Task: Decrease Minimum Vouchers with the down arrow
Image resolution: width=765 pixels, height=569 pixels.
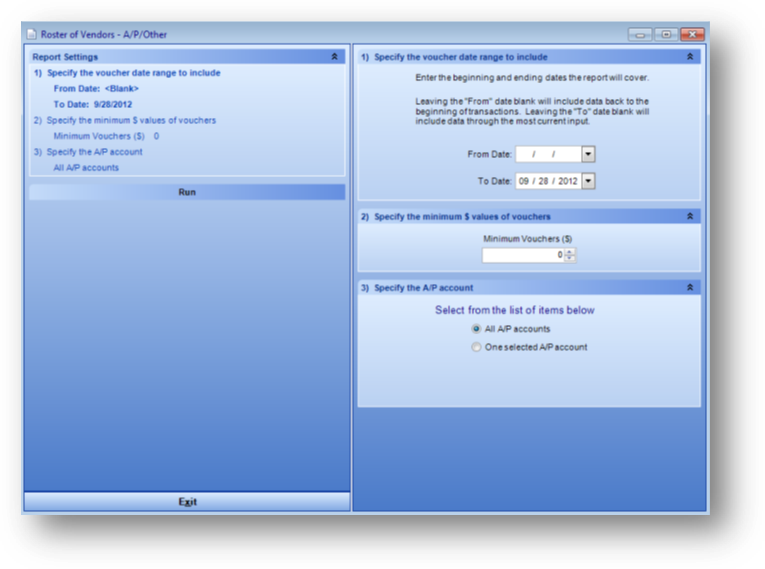Action: (x=570, y=258)
